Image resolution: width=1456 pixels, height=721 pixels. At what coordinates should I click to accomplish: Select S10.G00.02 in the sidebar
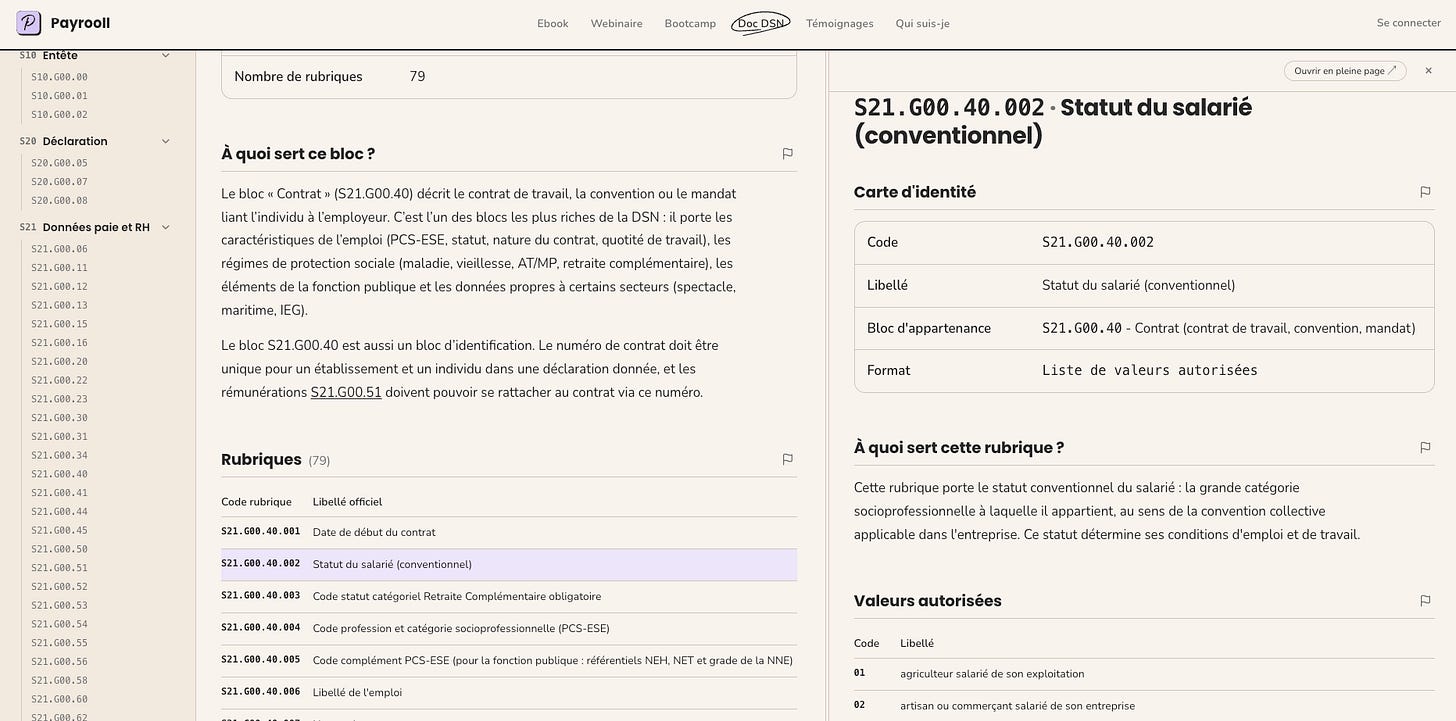pos(59,114)
